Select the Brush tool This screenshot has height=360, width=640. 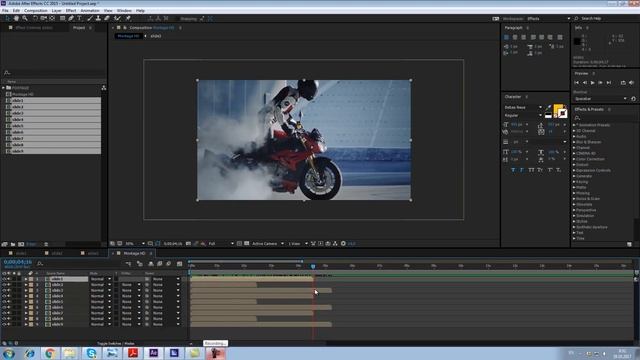[x=89, y=18]
